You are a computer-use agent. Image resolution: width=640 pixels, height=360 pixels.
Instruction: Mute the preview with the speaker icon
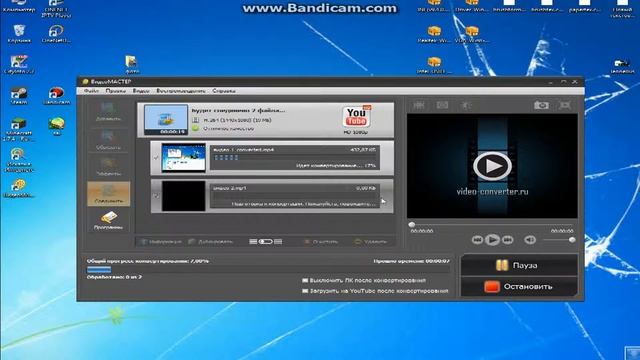[530, 240]
